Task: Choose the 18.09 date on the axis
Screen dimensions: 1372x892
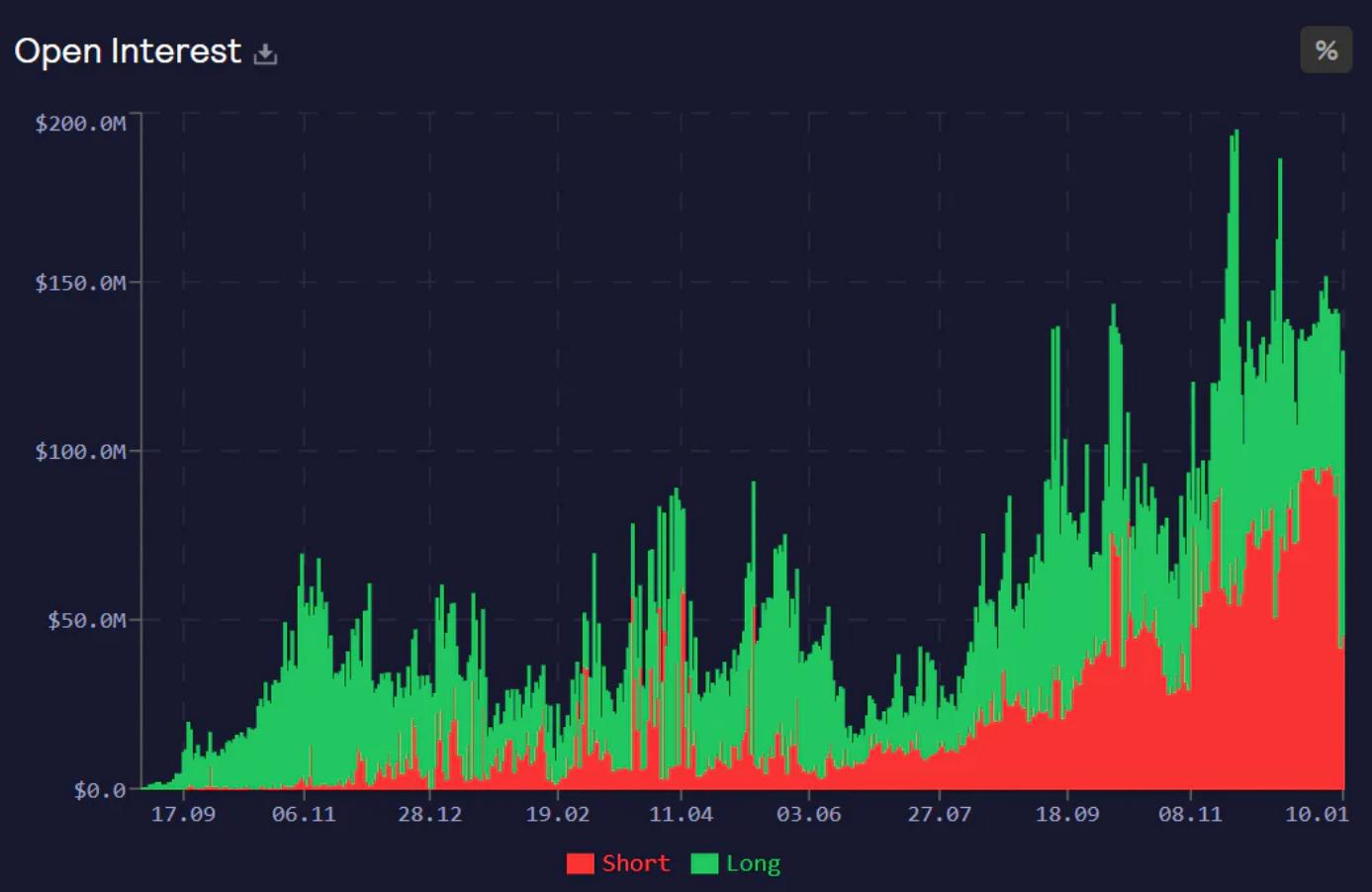Action: 1066,814
